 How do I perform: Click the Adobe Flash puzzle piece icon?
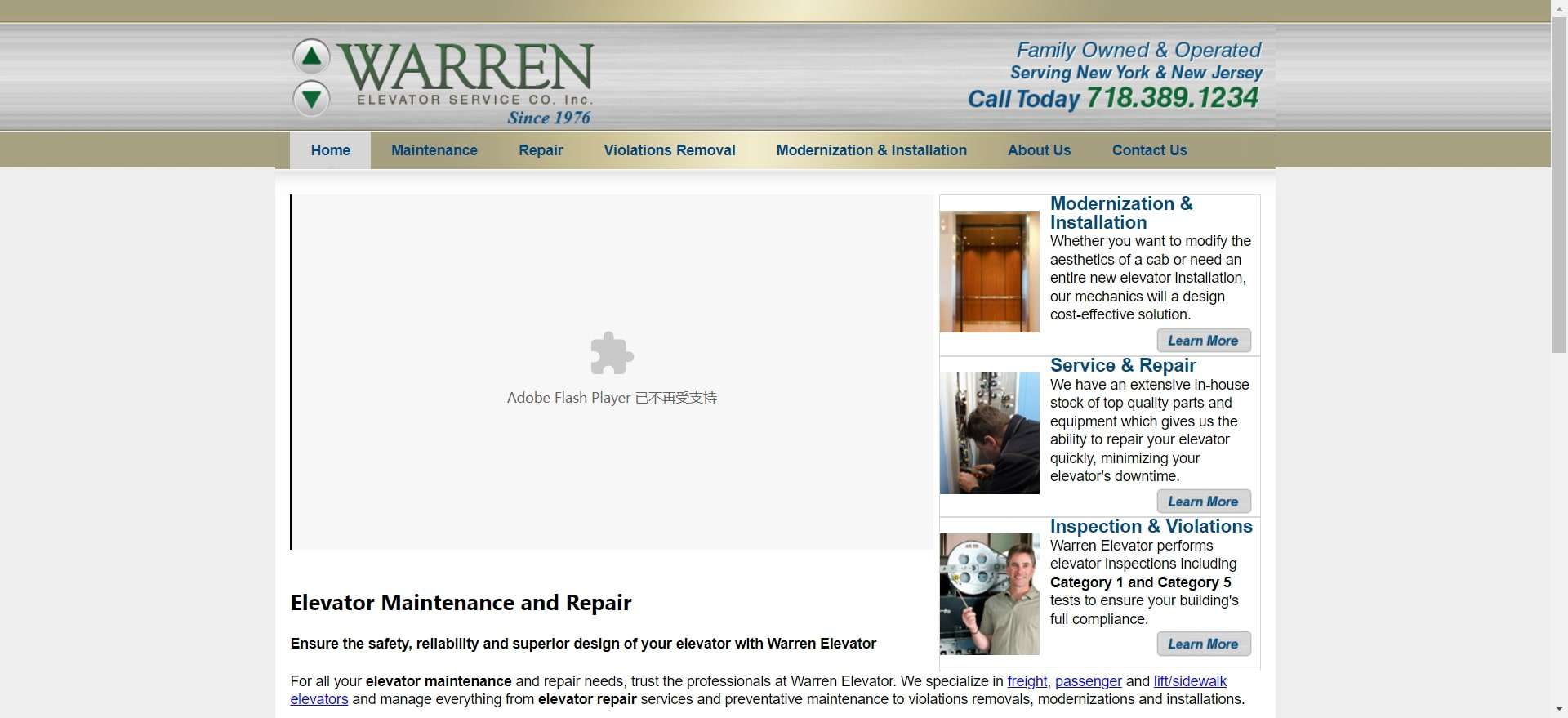612,353
